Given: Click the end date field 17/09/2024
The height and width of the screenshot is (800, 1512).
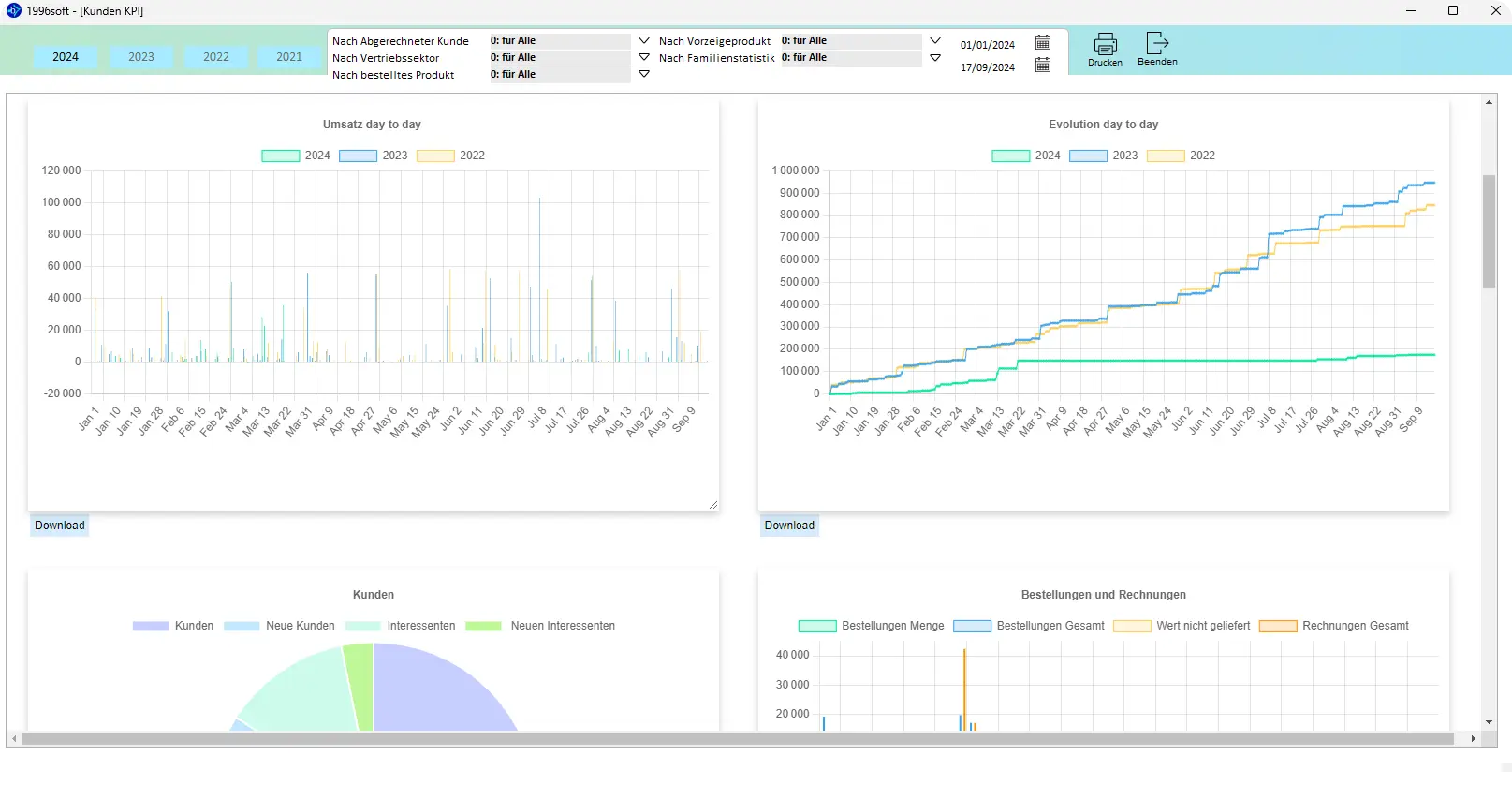Looking at the screenshot, I should tap(988, 67).
